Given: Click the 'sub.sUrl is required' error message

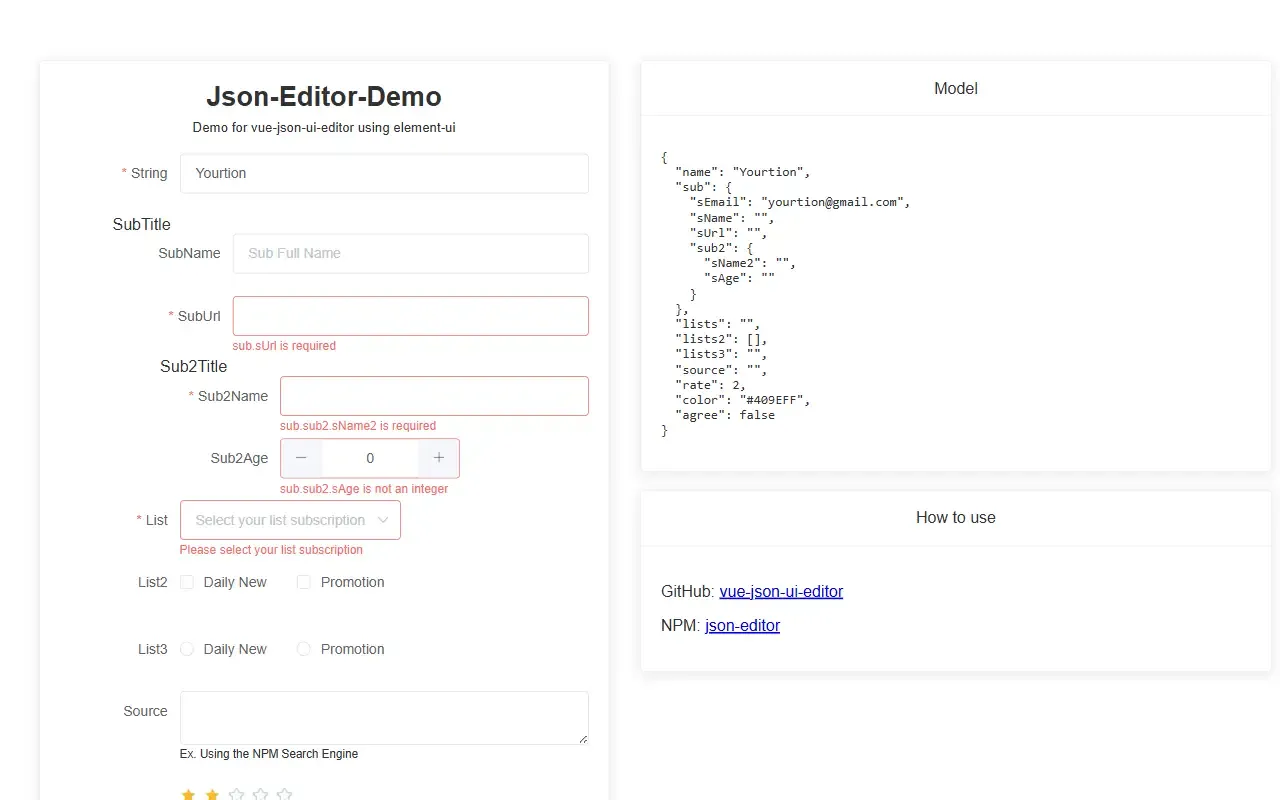Looking at the screenshot, I should pos(284,346).
